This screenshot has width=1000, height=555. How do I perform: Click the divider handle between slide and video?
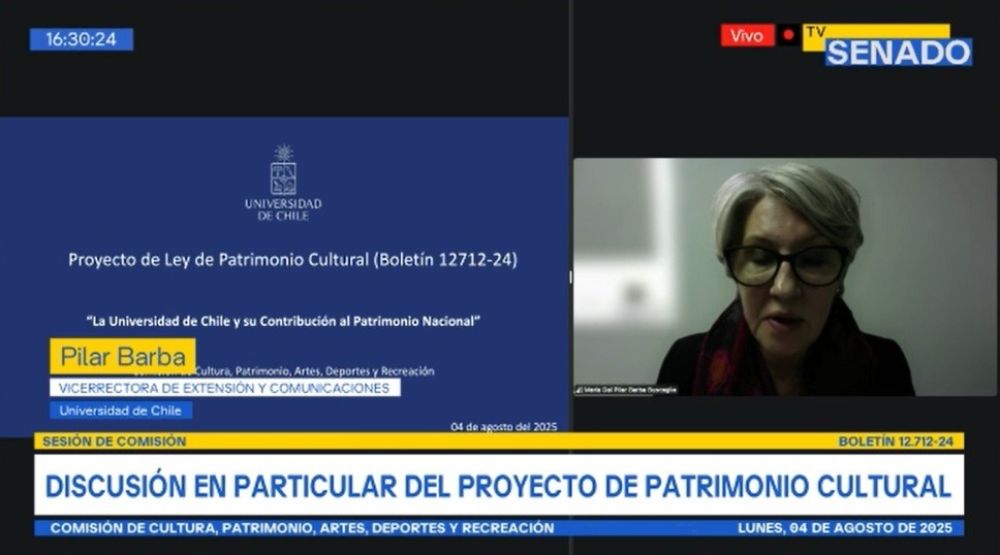[x=571, y=277]
